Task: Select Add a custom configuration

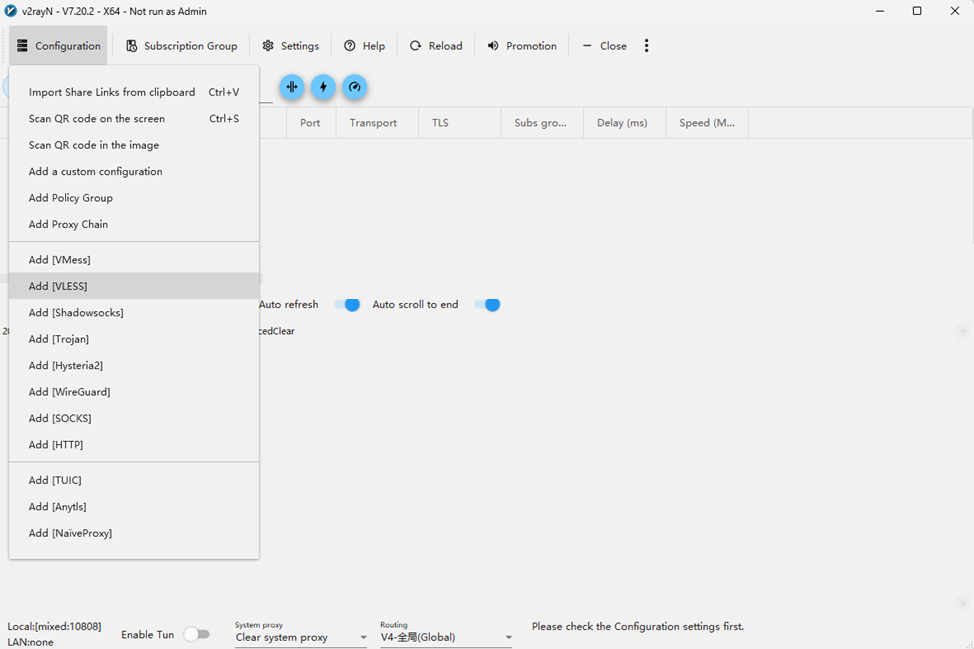Action: click(134, 171)
